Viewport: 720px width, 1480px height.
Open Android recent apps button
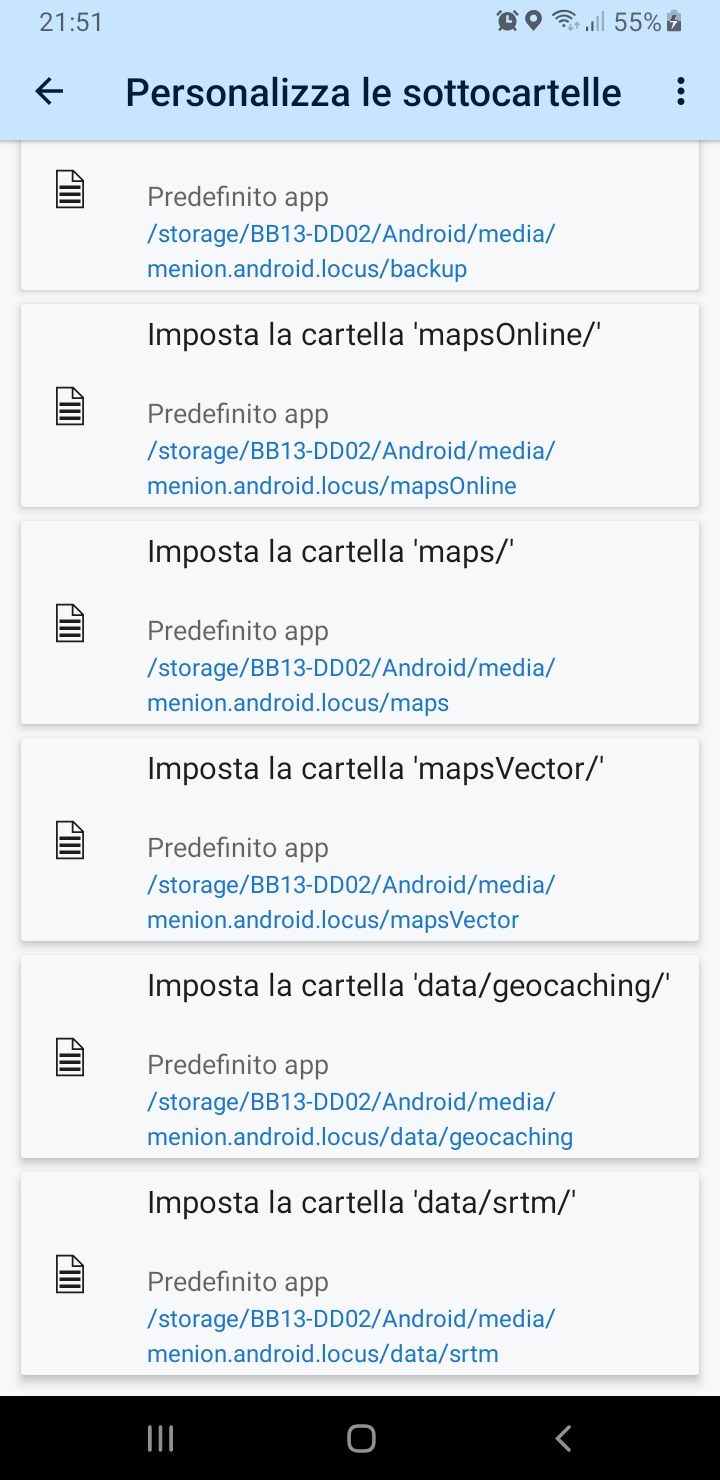(x=160, y=1438)
